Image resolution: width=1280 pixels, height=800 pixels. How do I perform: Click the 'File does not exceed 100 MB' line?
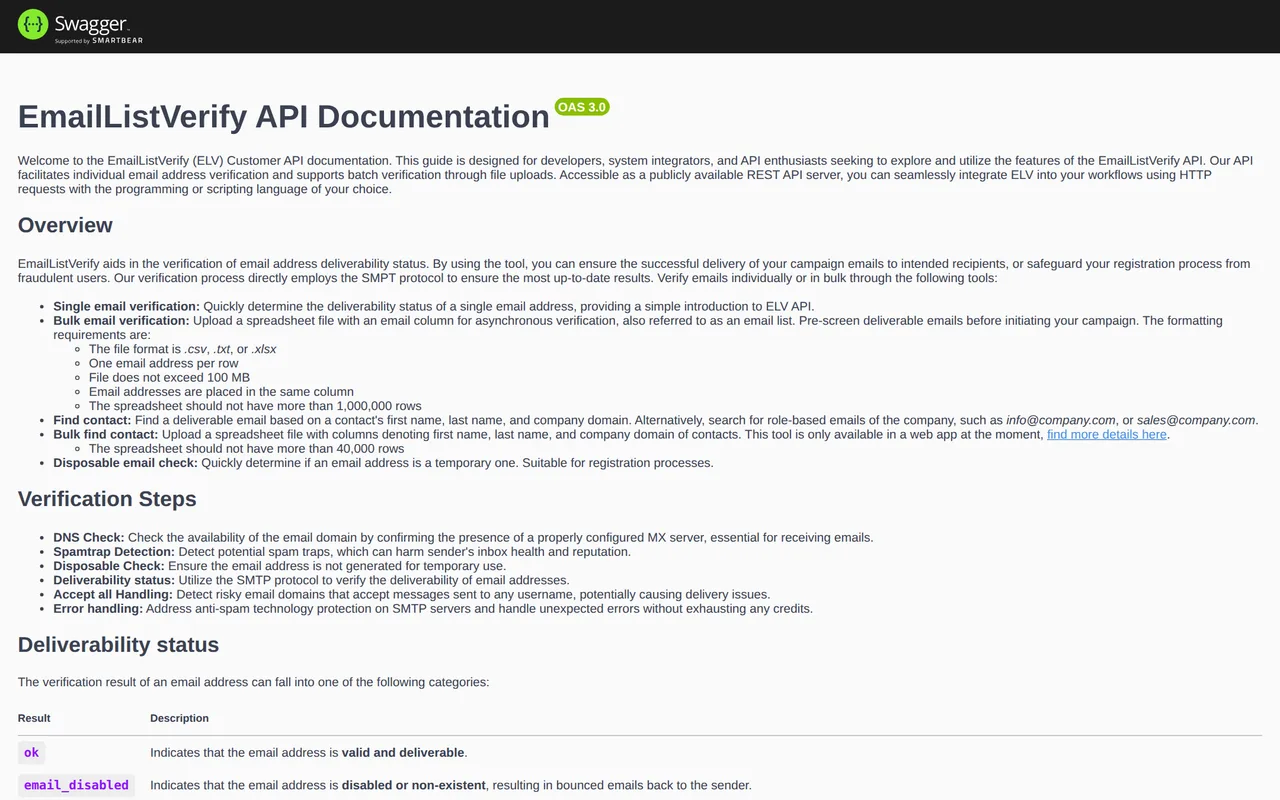pyautogui.click(x=169, y=378)
